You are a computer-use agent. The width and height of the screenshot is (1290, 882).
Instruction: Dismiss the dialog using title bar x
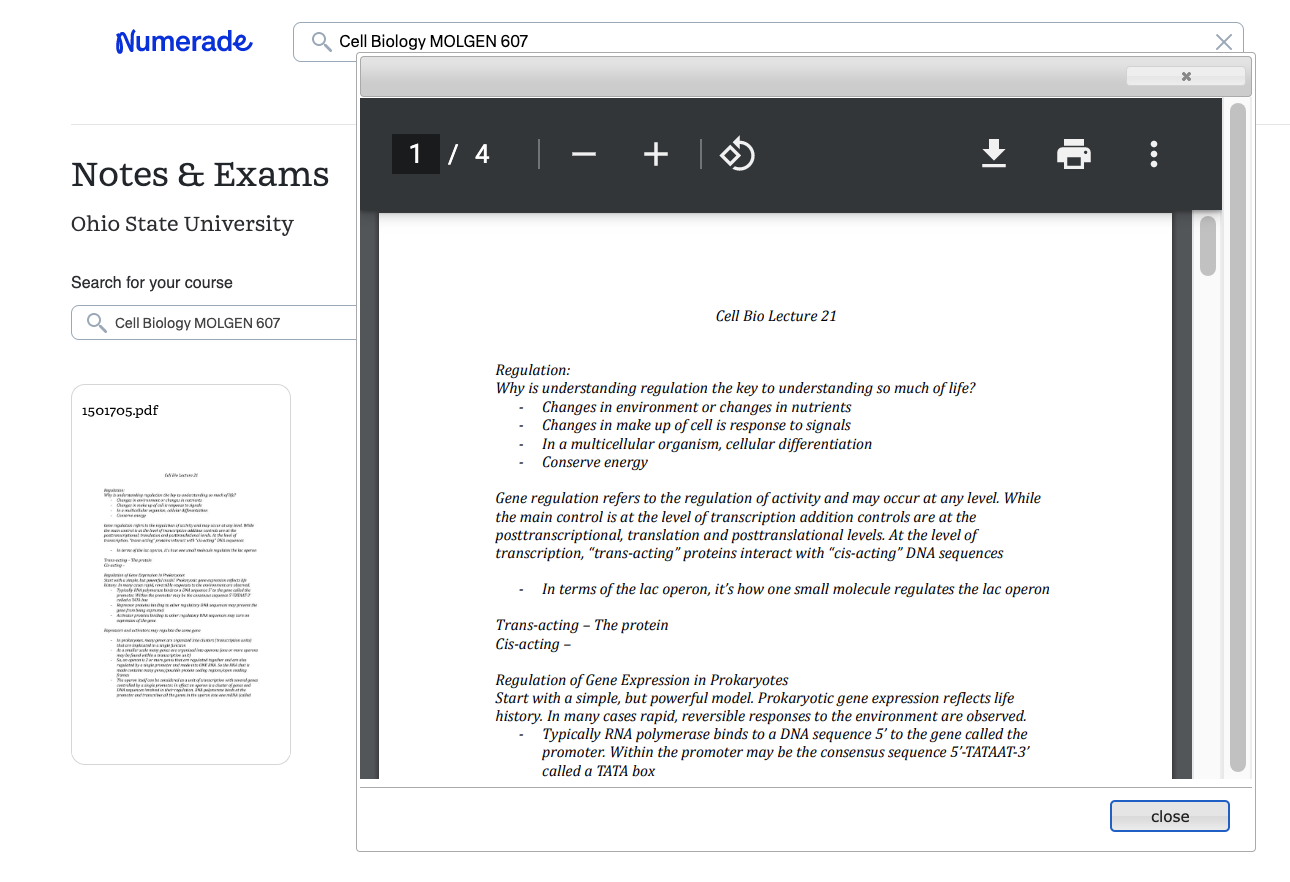pyautogui.click(x=1186, y=76)
